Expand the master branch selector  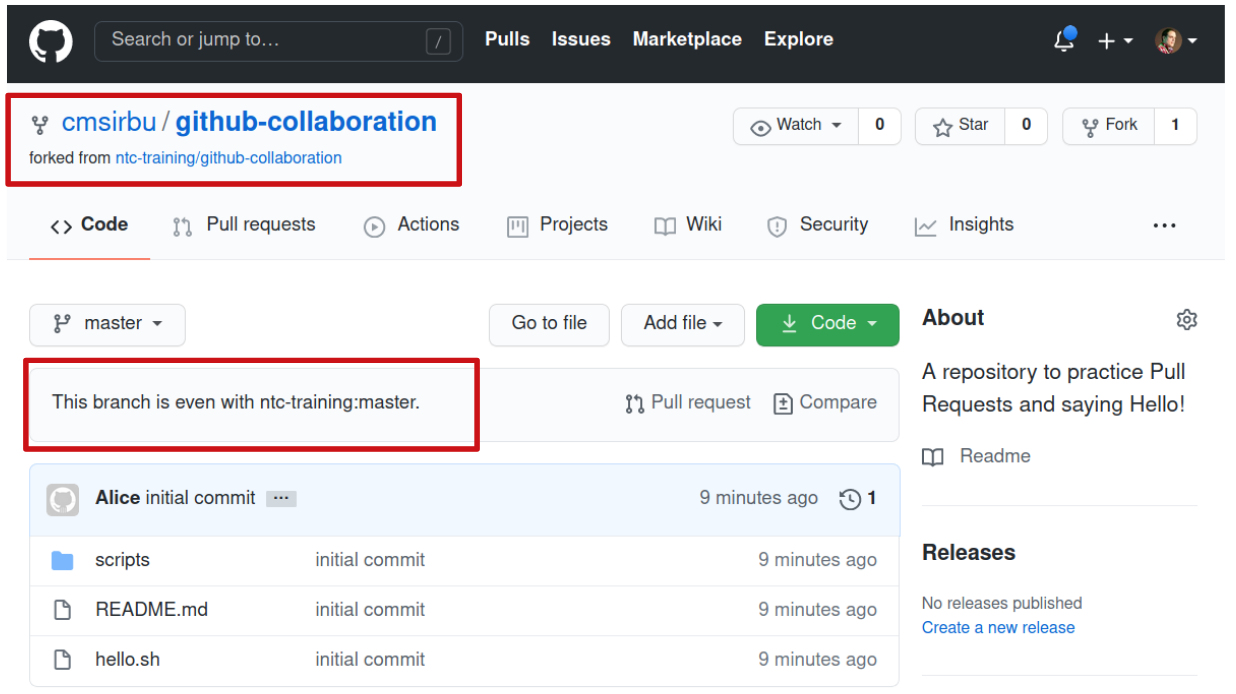(107, 324)
